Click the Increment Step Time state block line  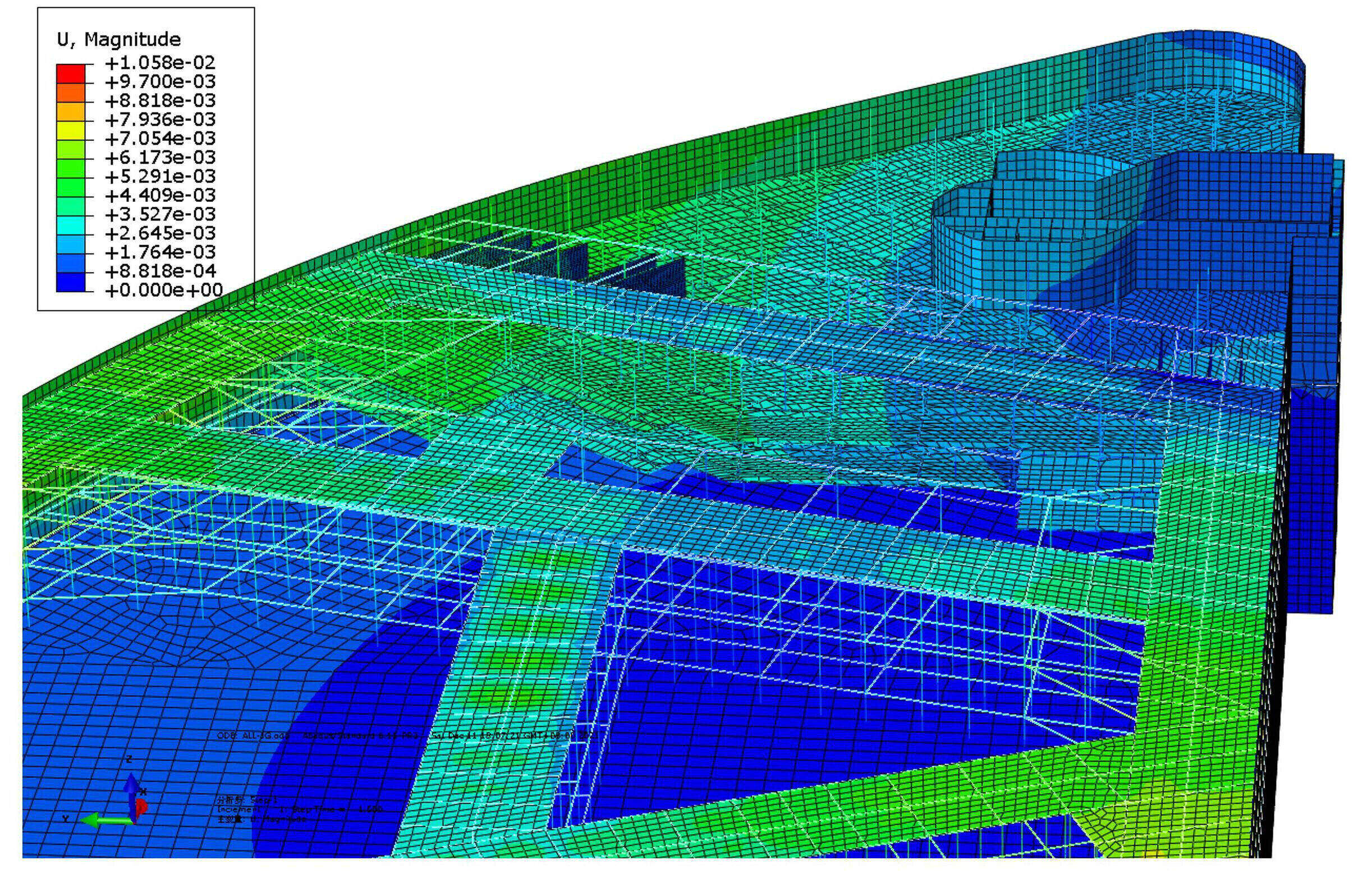click(299, 809)
